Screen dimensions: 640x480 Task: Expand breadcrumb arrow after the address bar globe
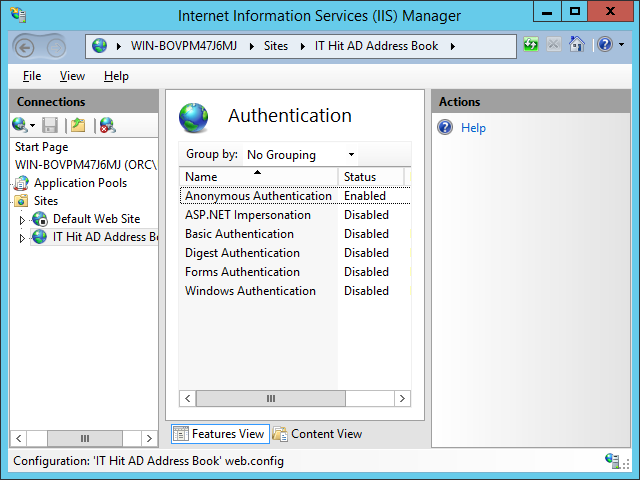(119, 47)
